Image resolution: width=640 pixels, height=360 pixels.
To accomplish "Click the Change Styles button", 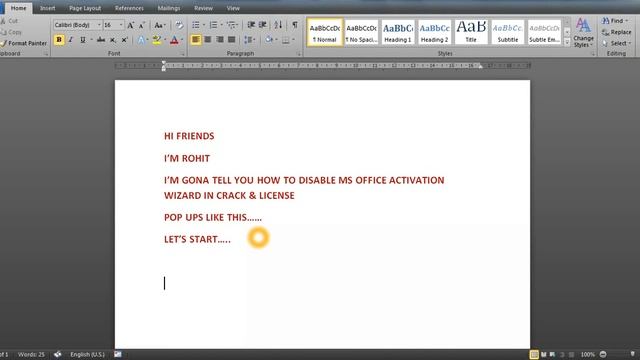I will coord(583,33).
